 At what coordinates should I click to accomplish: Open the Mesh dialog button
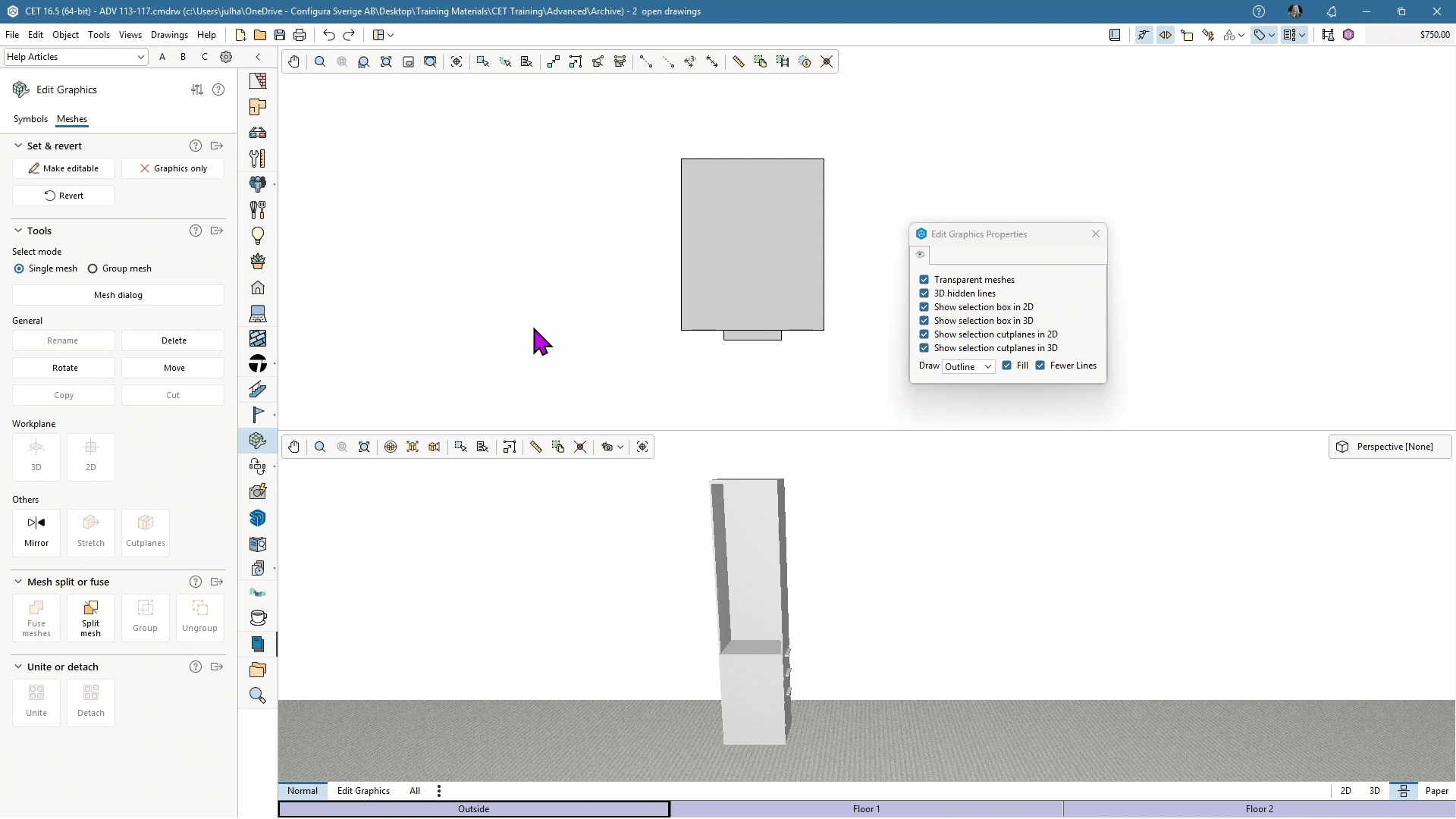(x=118, y=295)
